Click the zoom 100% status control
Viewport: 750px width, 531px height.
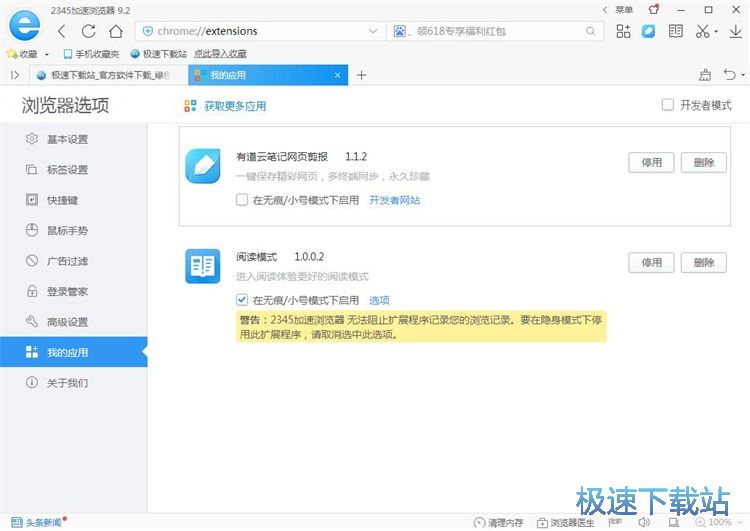click(713, 522)
